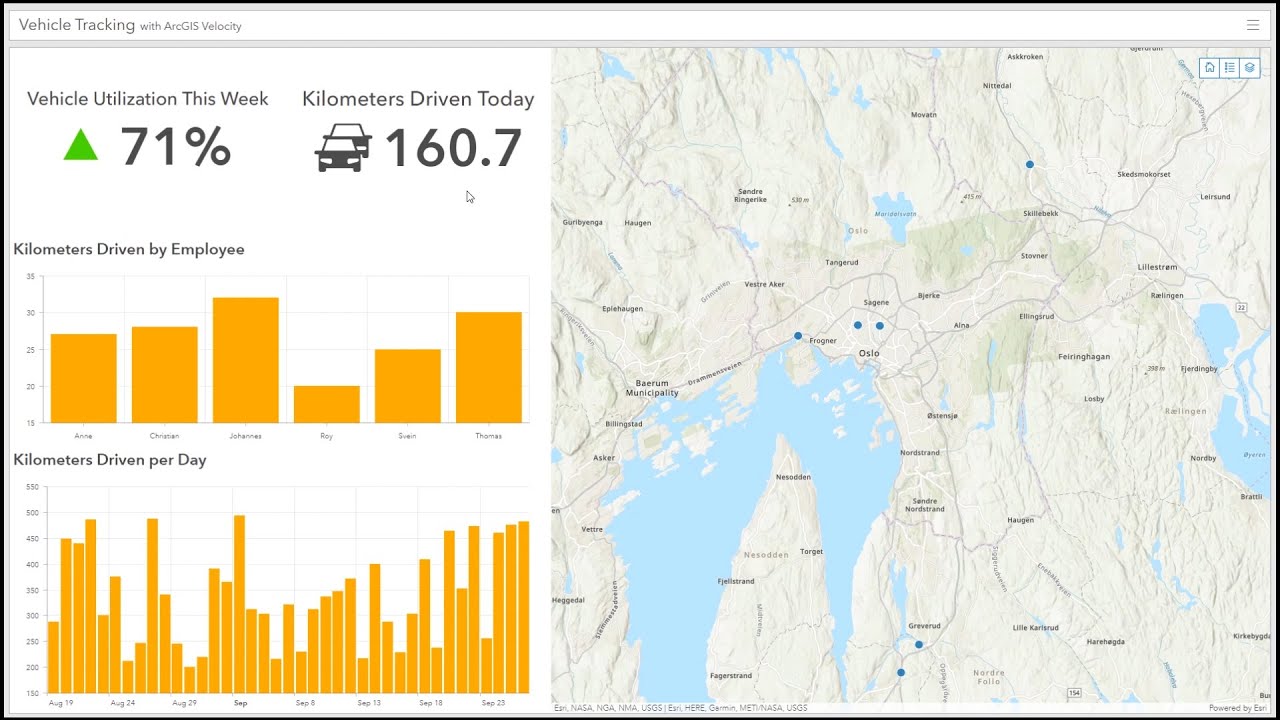The height and width of the screenshot is (720, 1280).
Task: Click the 'Tangerud' map label
Action: point(842,263)
